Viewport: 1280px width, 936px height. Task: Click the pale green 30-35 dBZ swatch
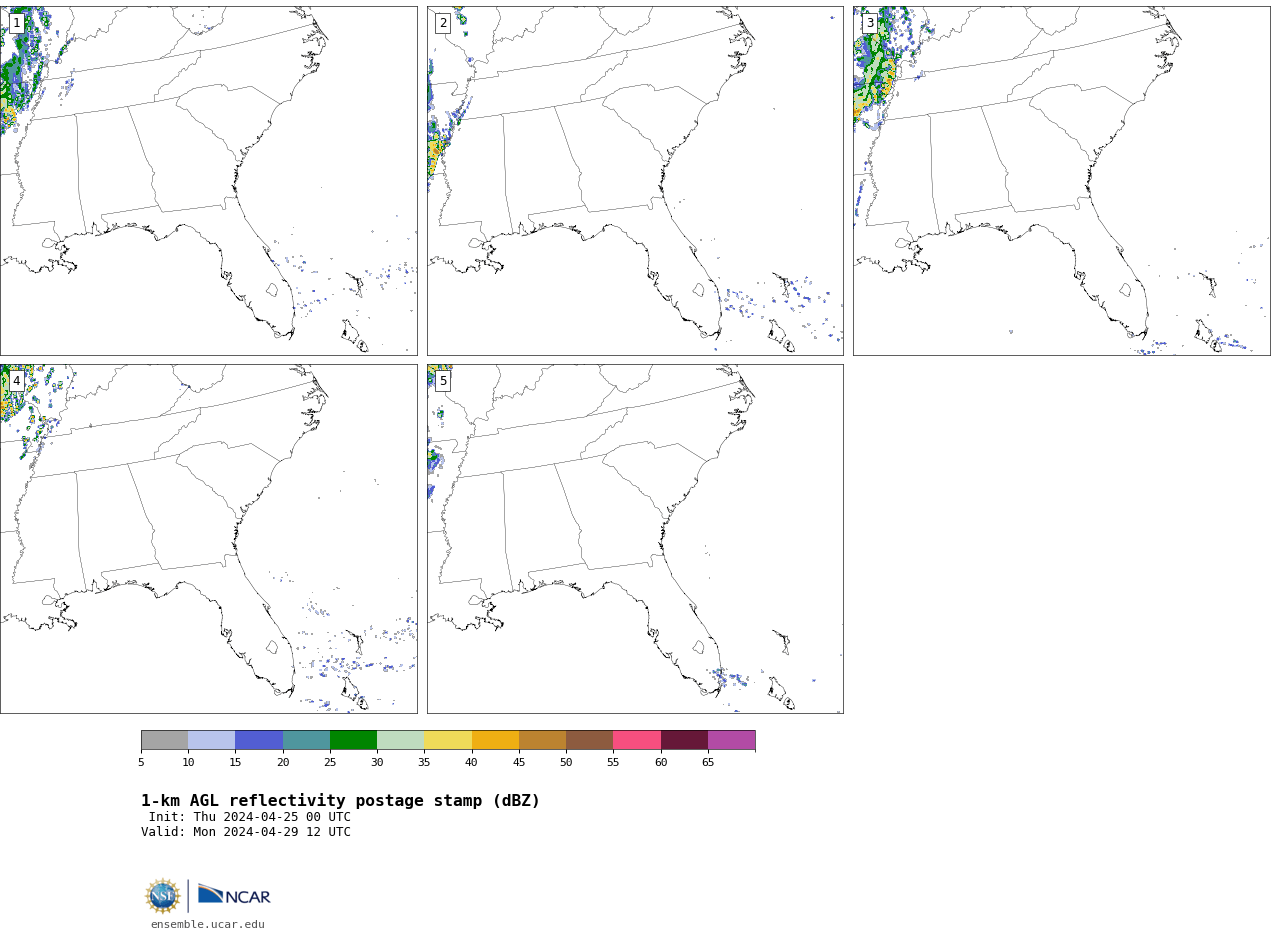(x=401, y=740)
